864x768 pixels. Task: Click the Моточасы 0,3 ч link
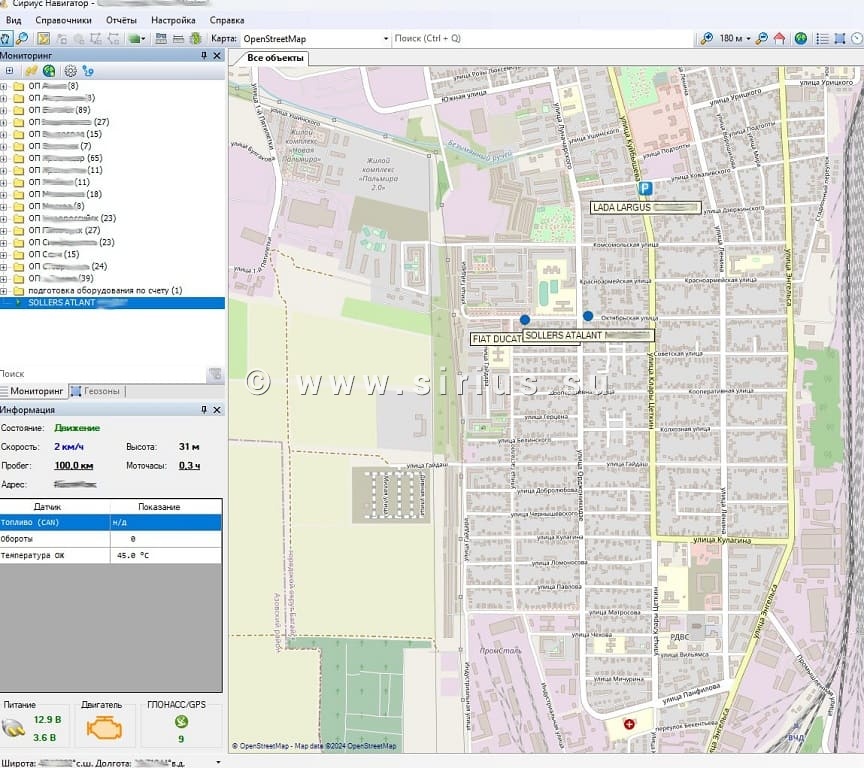189,465
